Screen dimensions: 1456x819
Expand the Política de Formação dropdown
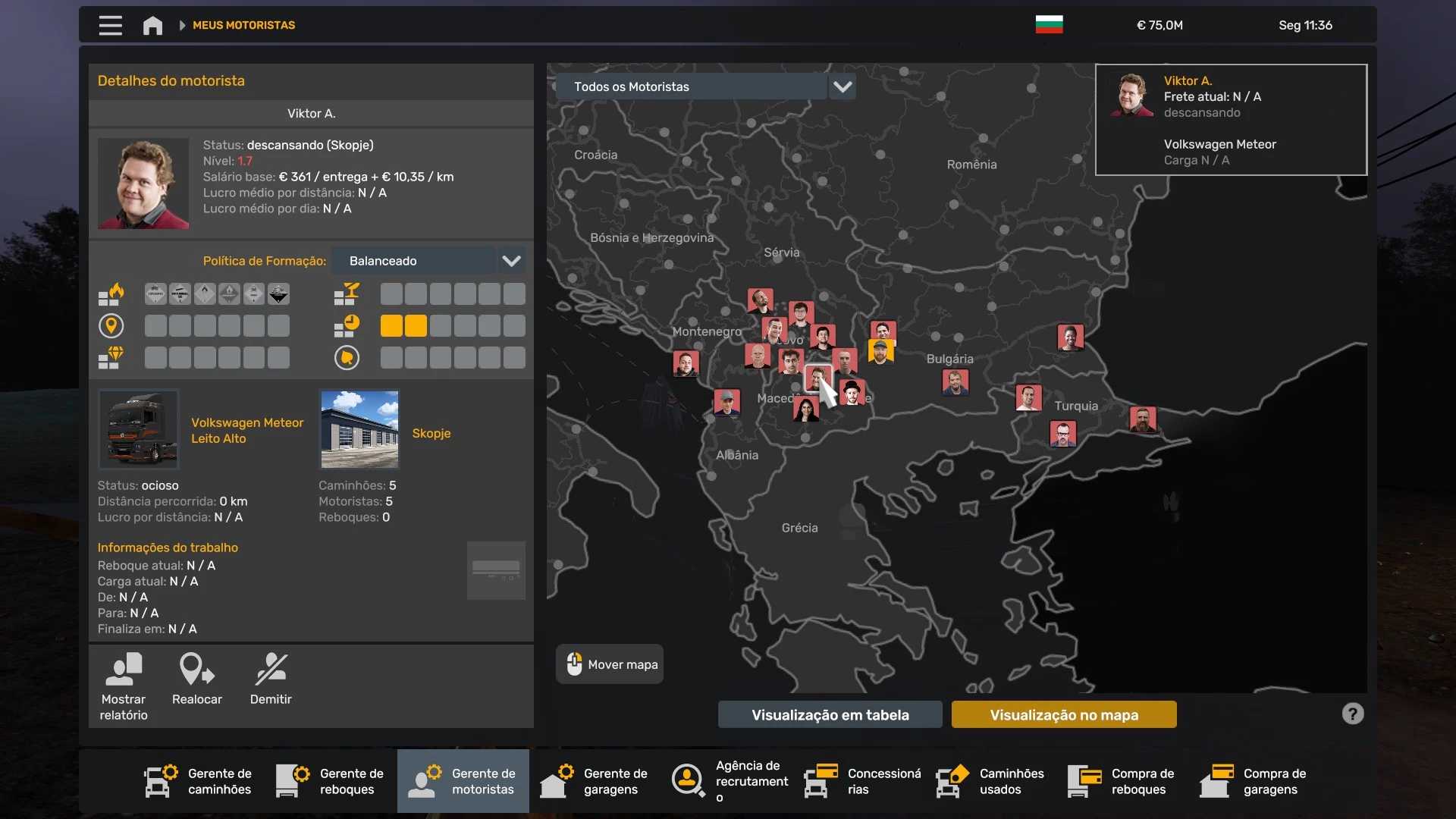pos(511,261)
